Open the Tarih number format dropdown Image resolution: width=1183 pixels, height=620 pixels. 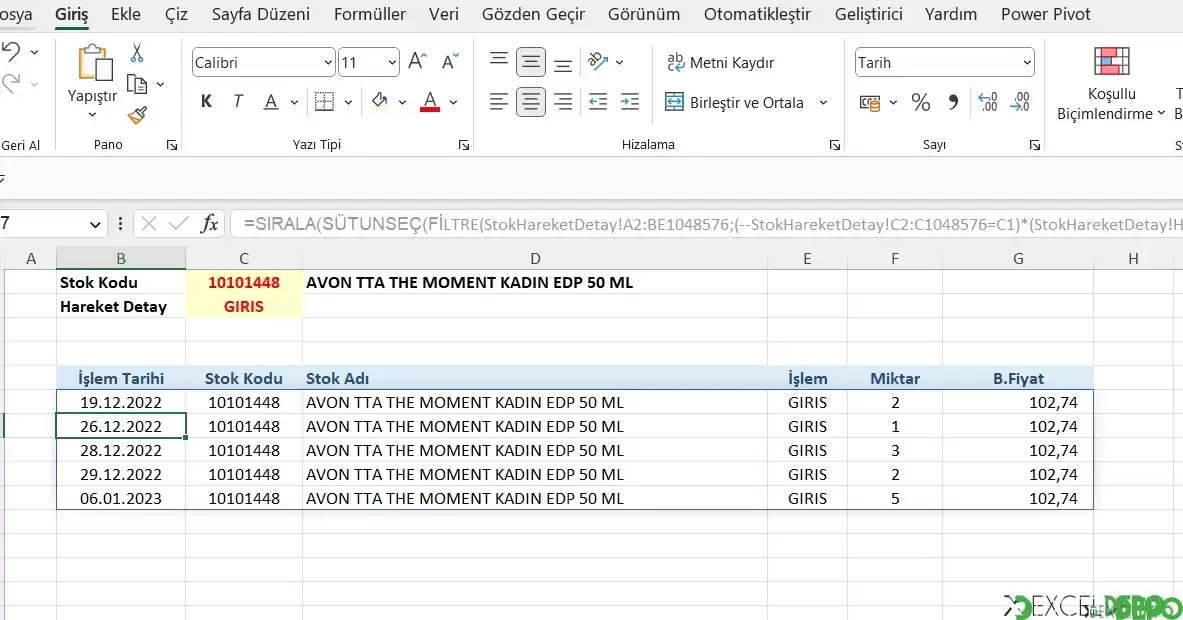tap(1027, 63)
